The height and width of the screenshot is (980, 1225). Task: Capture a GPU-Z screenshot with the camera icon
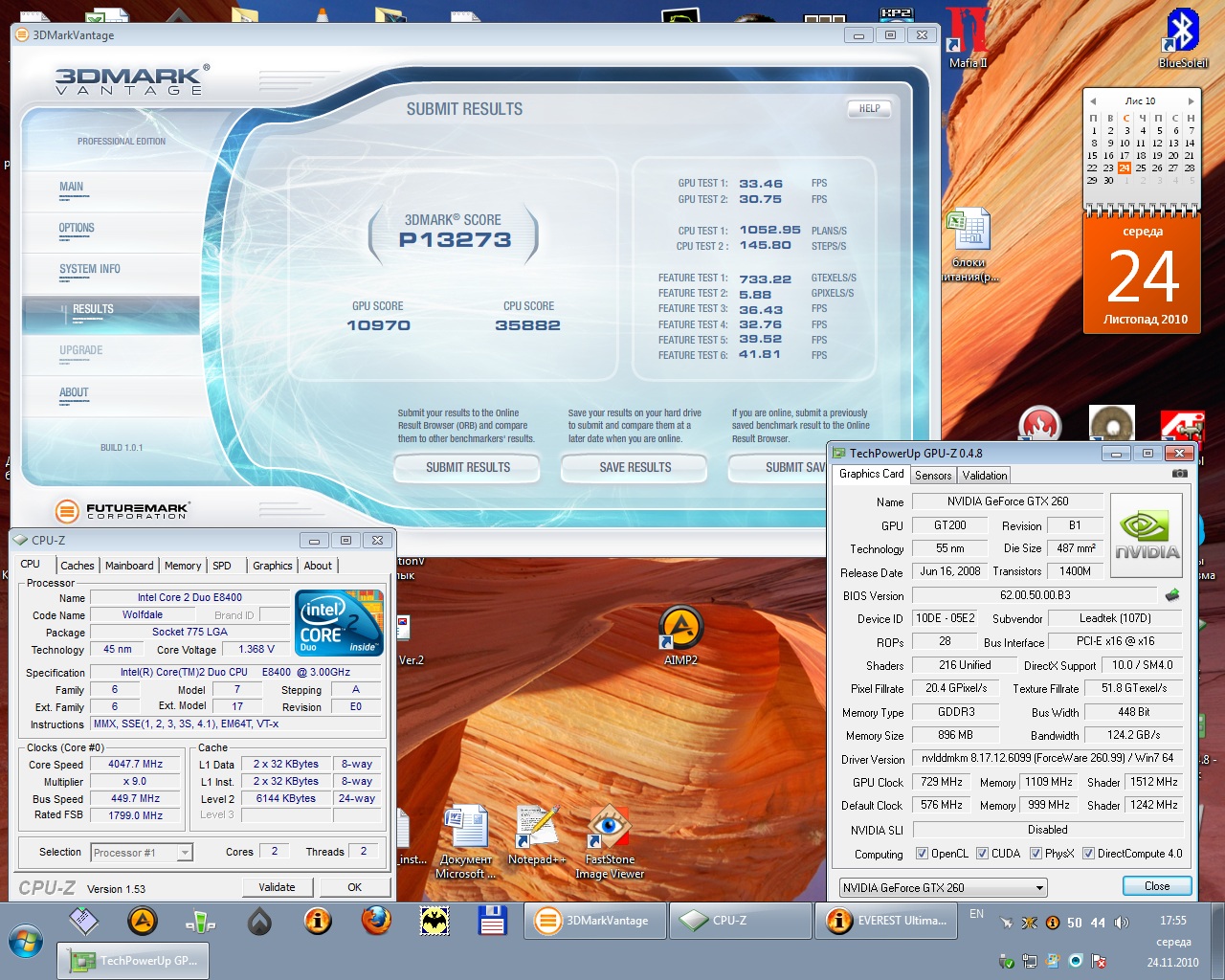(x=1180, y=474)
